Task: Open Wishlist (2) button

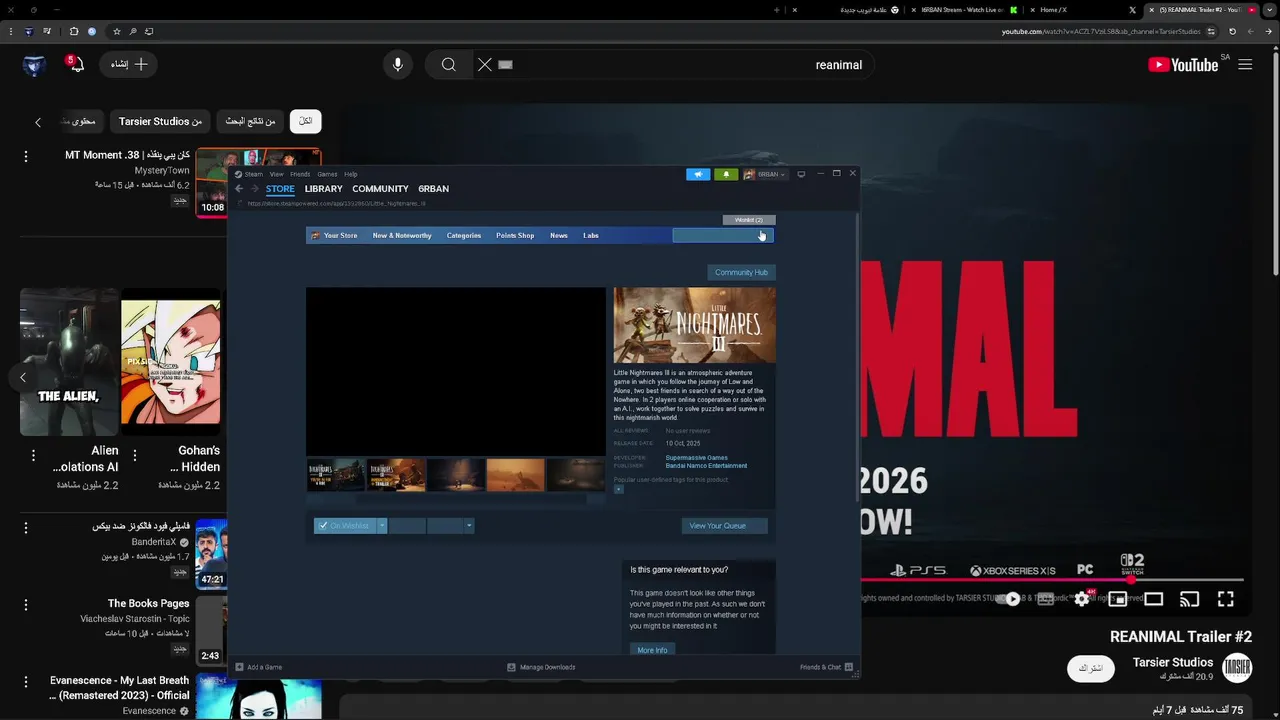Action: (x=749, y=220)
